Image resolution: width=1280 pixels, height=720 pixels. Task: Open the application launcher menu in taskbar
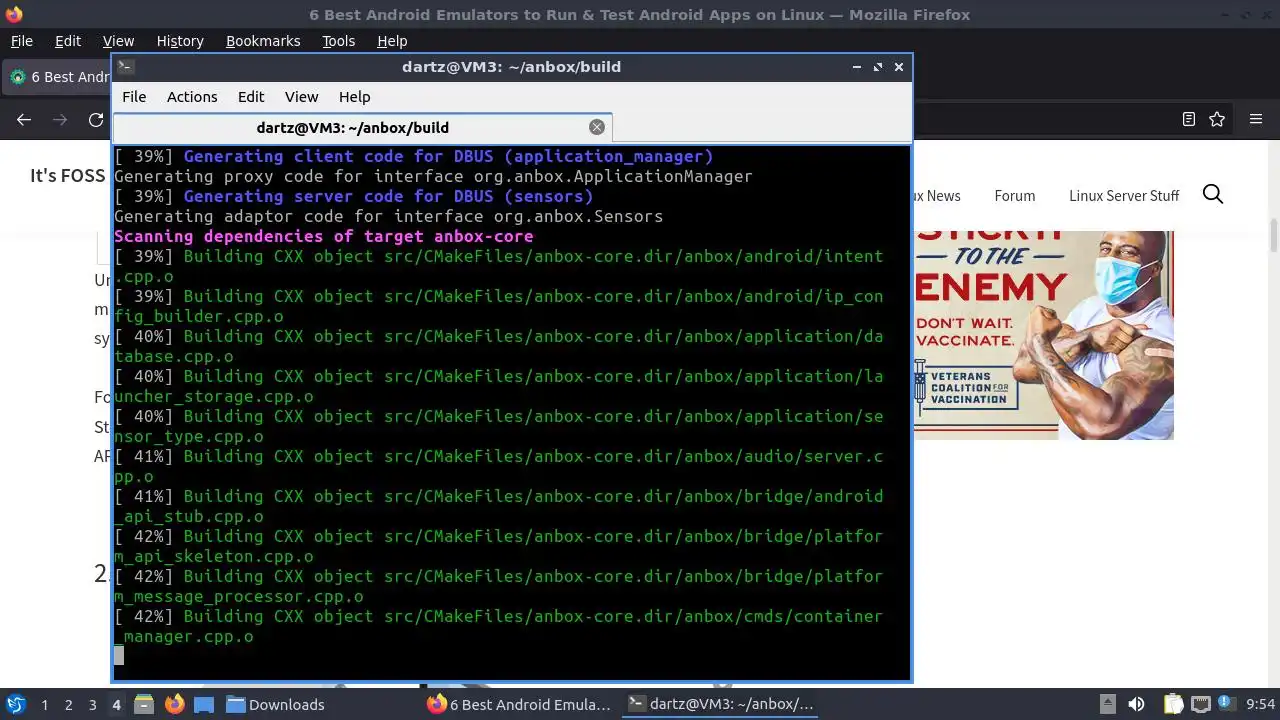15,704
